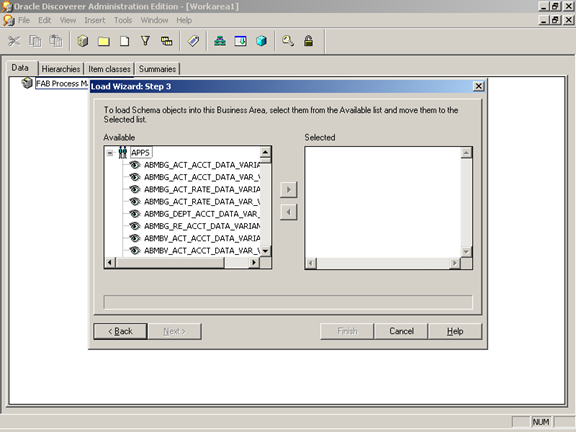The width and height of the screenshot is (576, 432).
Task: Switch to the Item classes tab
Action: (x=109, y=69)
